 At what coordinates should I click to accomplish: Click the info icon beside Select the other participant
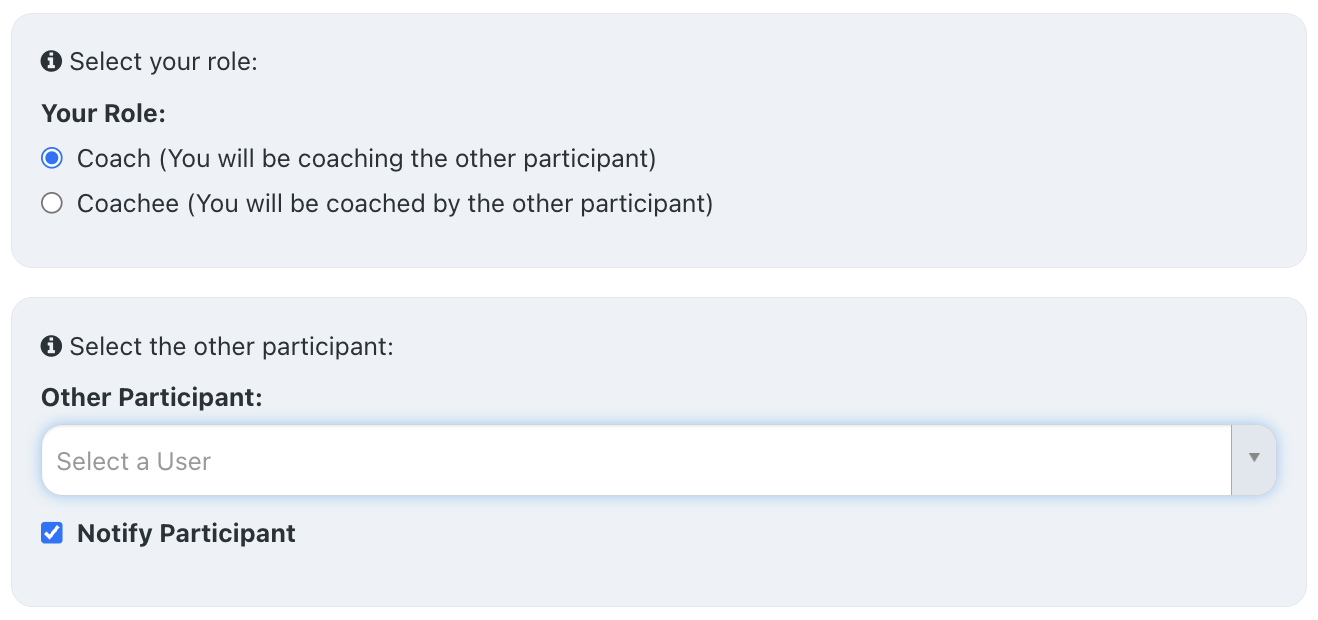[x=51, y=346]
